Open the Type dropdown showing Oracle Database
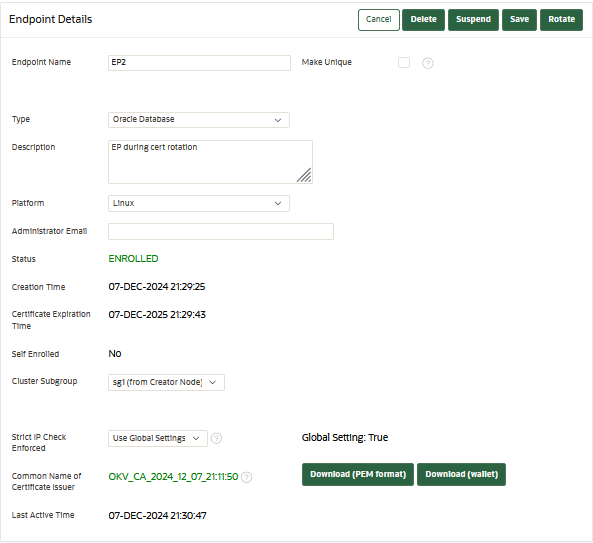 (199, 120)
